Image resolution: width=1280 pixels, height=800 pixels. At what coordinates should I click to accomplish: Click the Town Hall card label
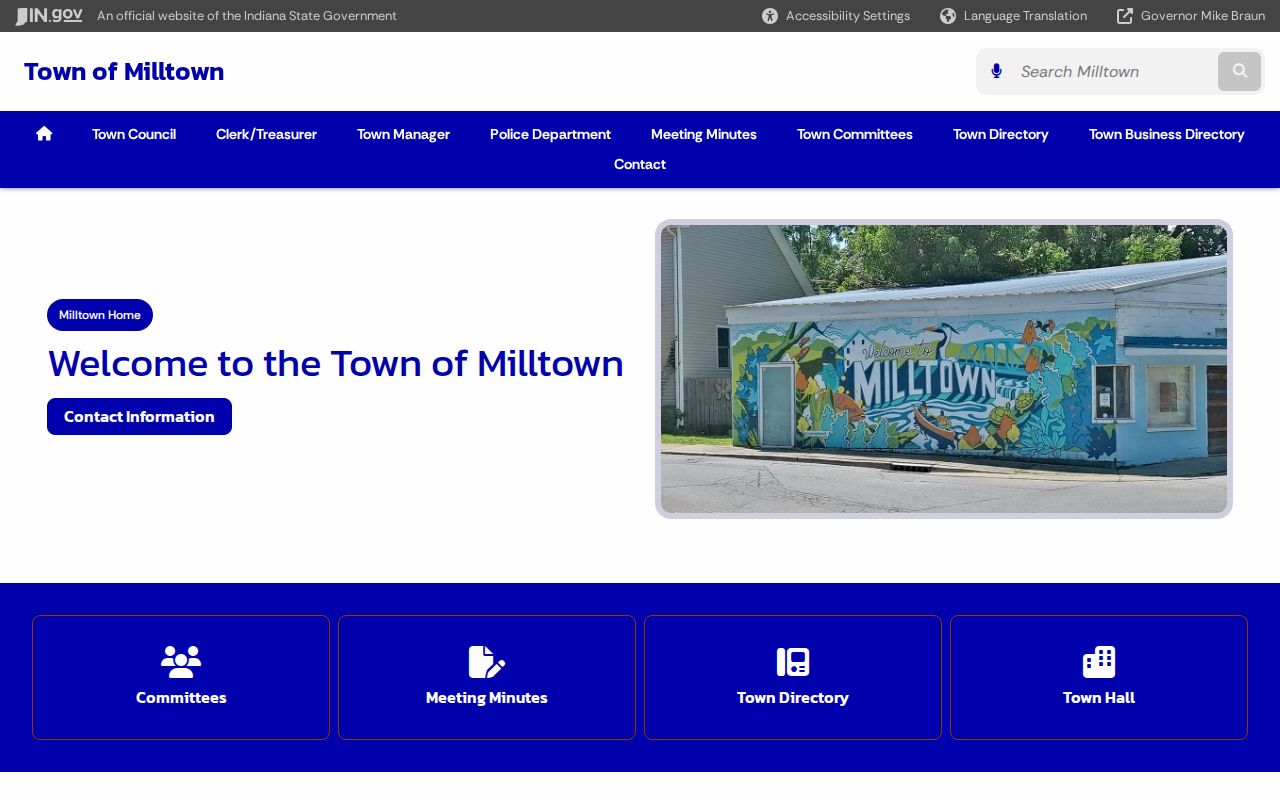[x=1099, y=698]
